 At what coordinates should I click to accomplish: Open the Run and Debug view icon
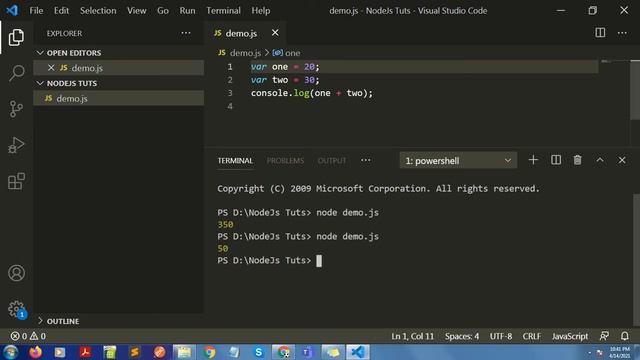tap(16, 145)
